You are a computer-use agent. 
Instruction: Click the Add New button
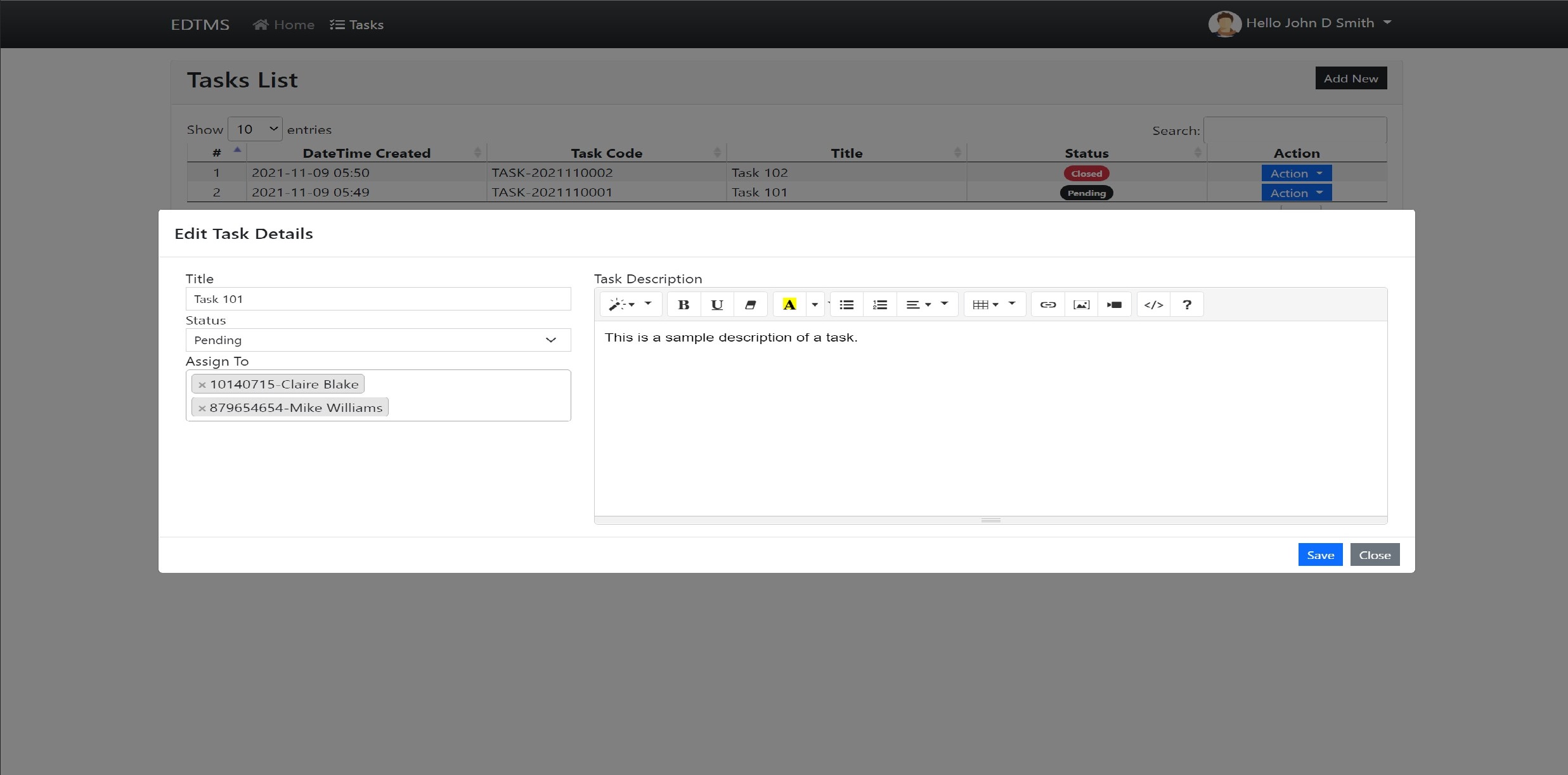(1351, 78)
